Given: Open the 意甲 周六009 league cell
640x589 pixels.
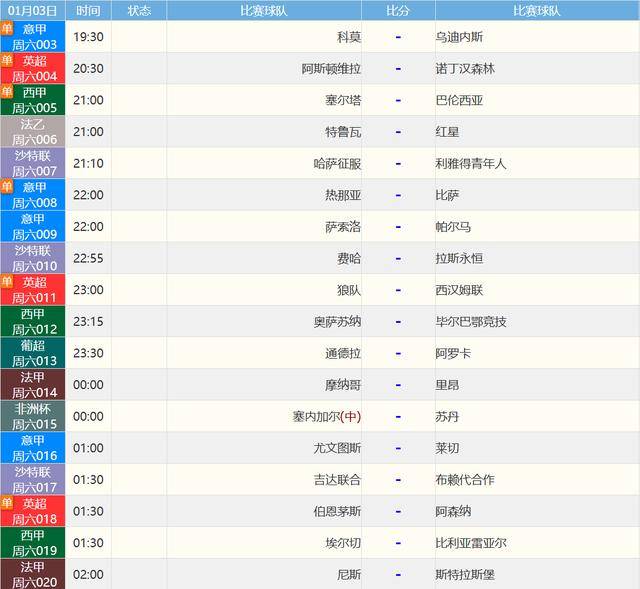Looking at the screenshot, I should pyautogui.click(x=33, y=226).
